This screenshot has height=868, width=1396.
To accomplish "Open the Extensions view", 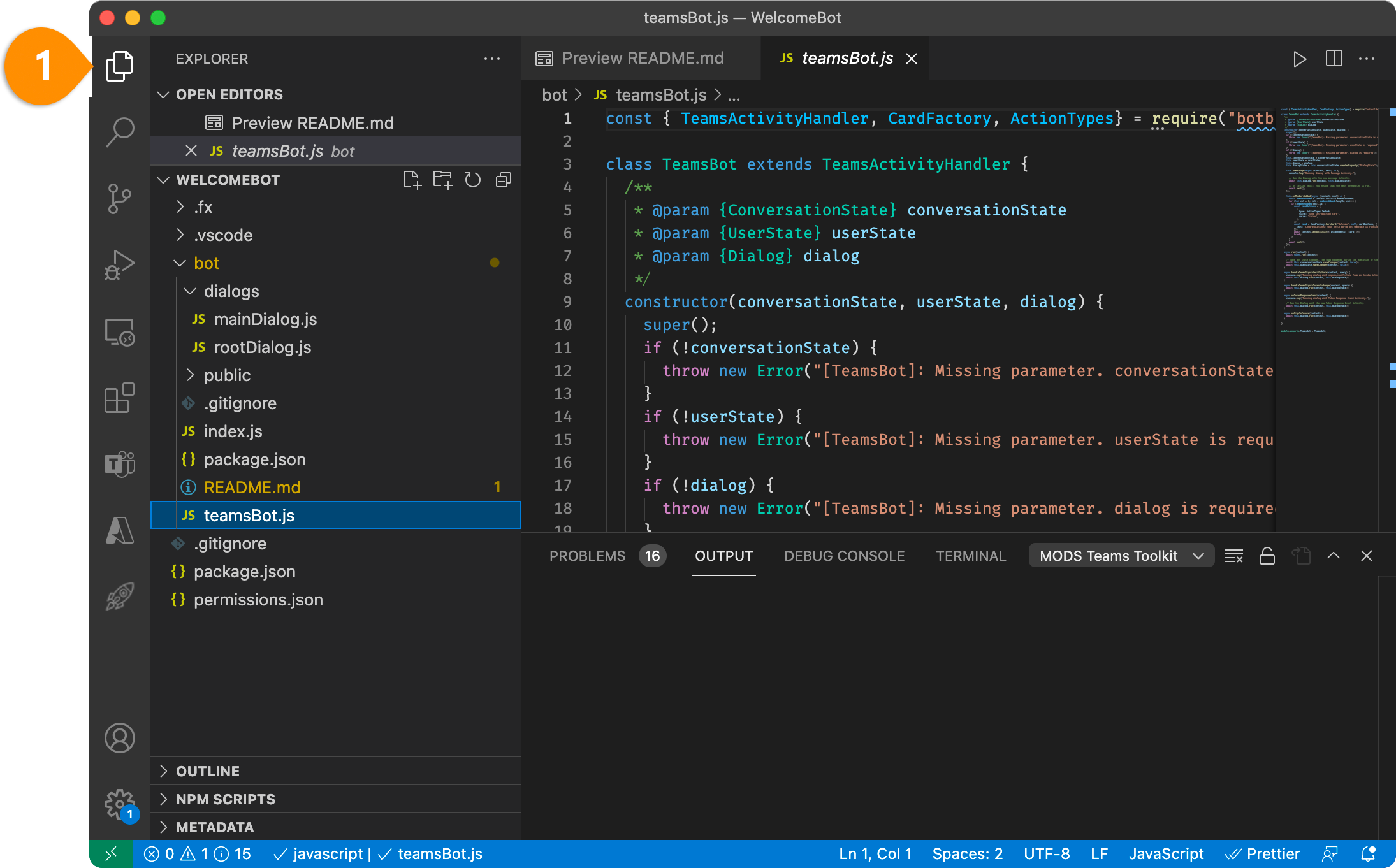I will coord(119,398).
